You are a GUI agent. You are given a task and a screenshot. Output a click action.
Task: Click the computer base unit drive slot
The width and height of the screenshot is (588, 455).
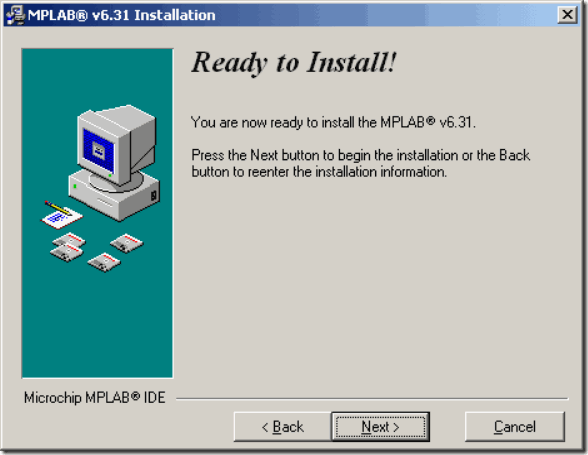click(x=106, y=202)
